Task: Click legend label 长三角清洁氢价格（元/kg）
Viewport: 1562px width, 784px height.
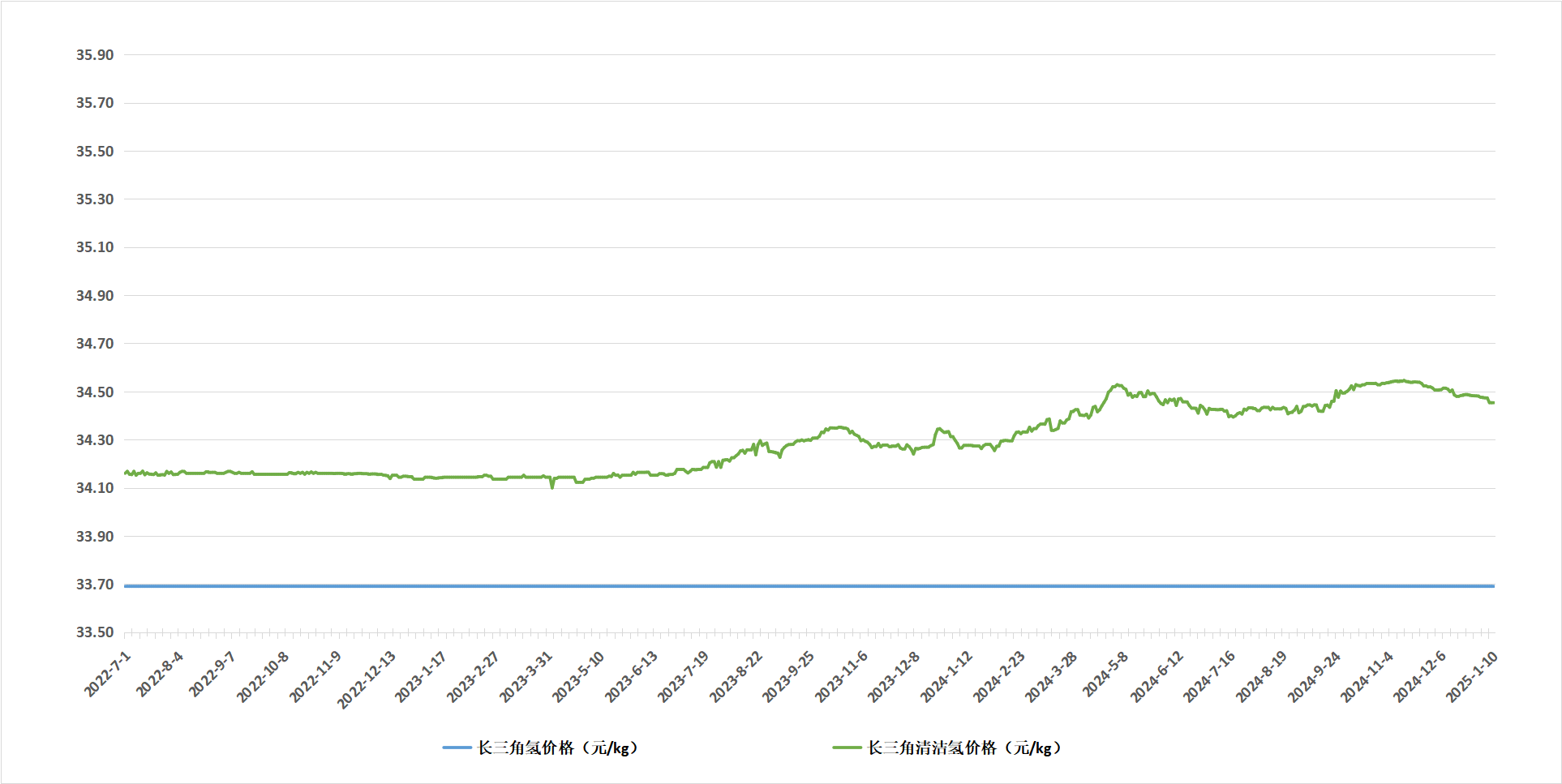Action: [x=965, y=748]
